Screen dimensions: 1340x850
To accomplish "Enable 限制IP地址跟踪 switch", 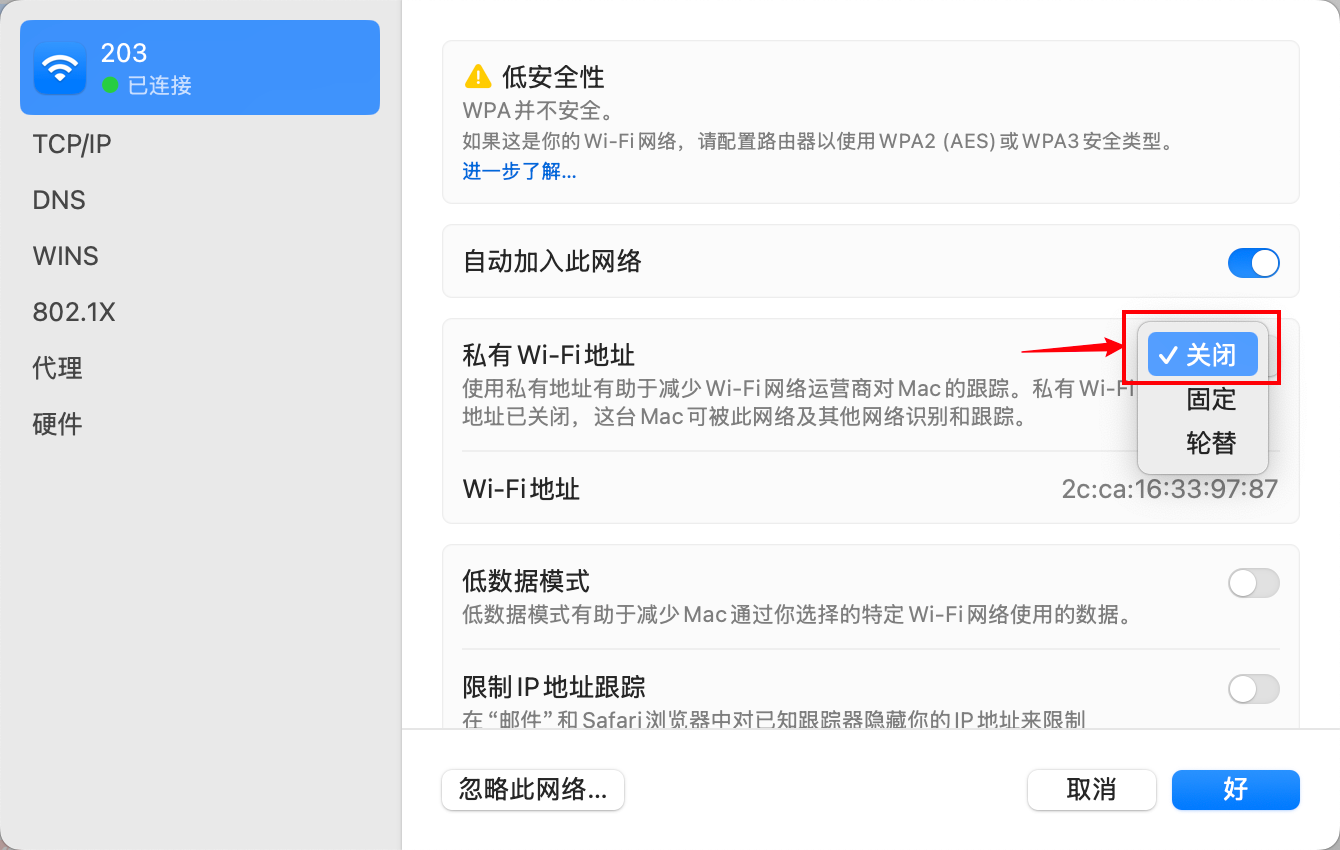I will click(1253, 689).
